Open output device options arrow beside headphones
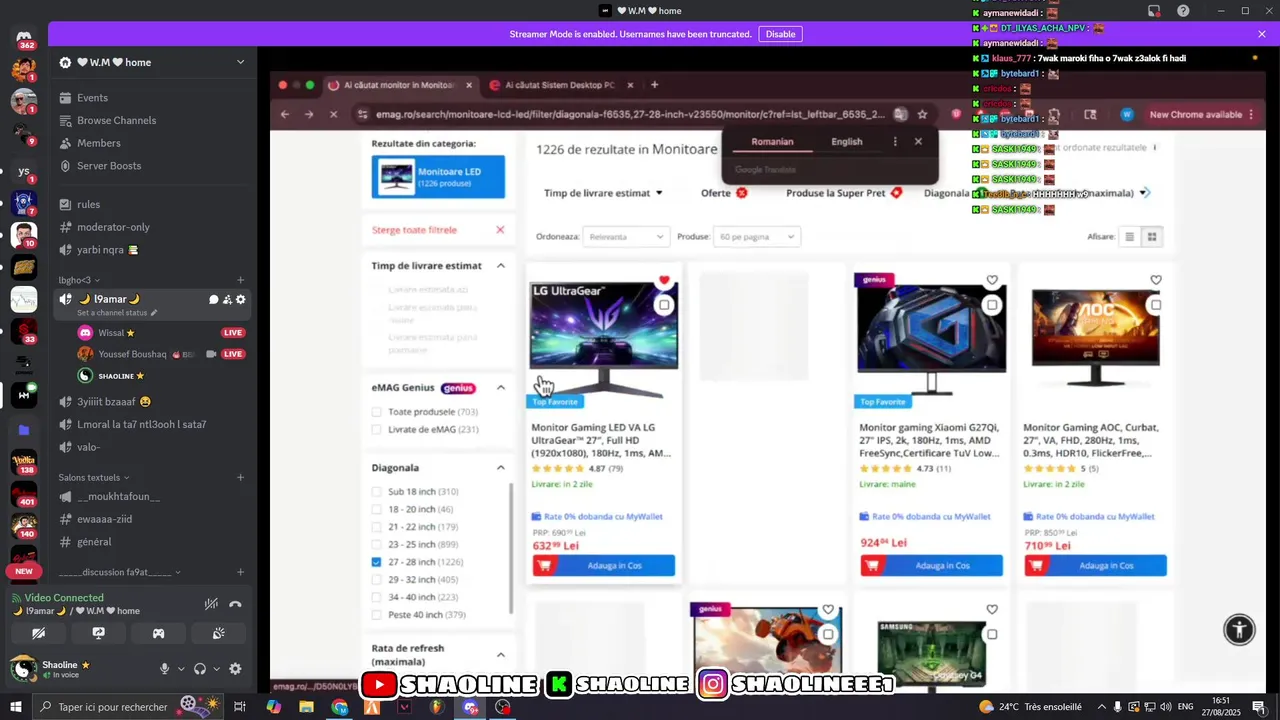The image size is (1280, 720). (216, 669)
